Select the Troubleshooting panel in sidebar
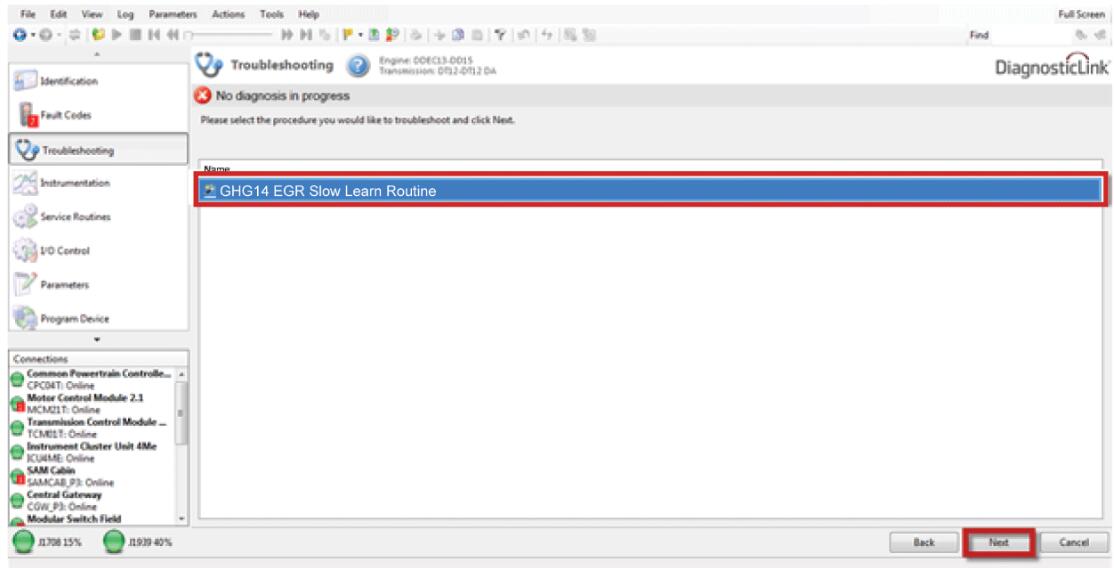Screen dimensions: 1114x568 [x=98, y=149]
